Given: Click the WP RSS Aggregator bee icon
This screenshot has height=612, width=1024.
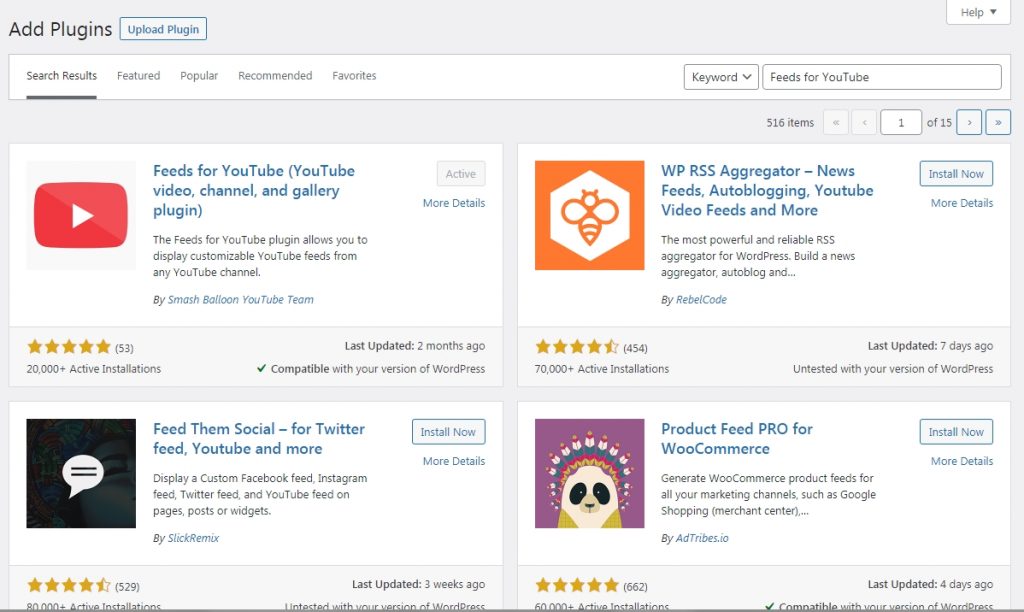Looking at the screenshot, I should click(589, 215).
